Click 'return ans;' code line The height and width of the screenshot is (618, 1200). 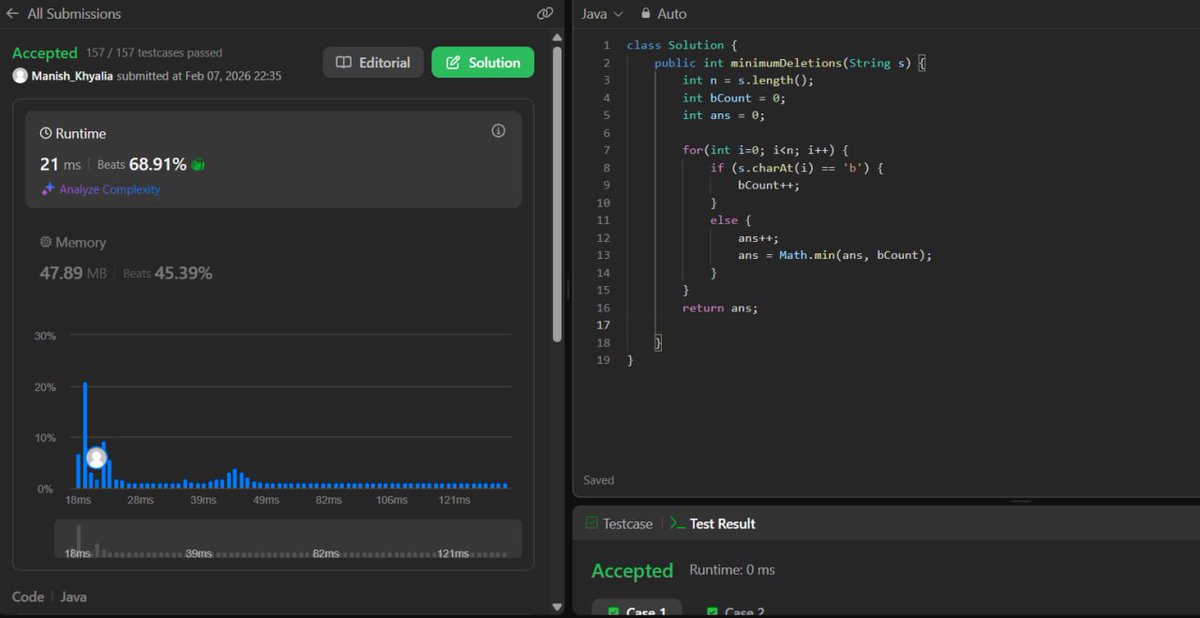point(720,308)
